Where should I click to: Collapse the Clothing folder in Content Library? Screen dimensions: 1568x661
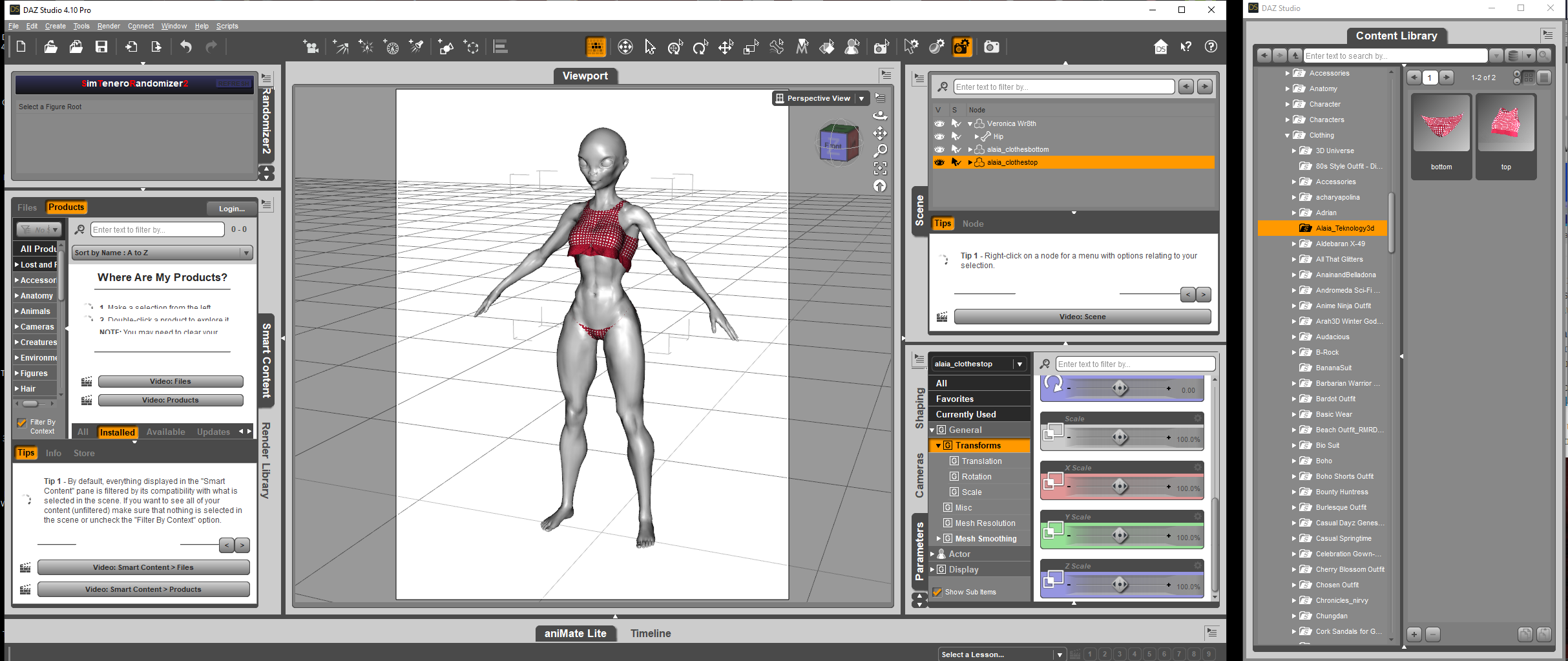point(1287,135)
